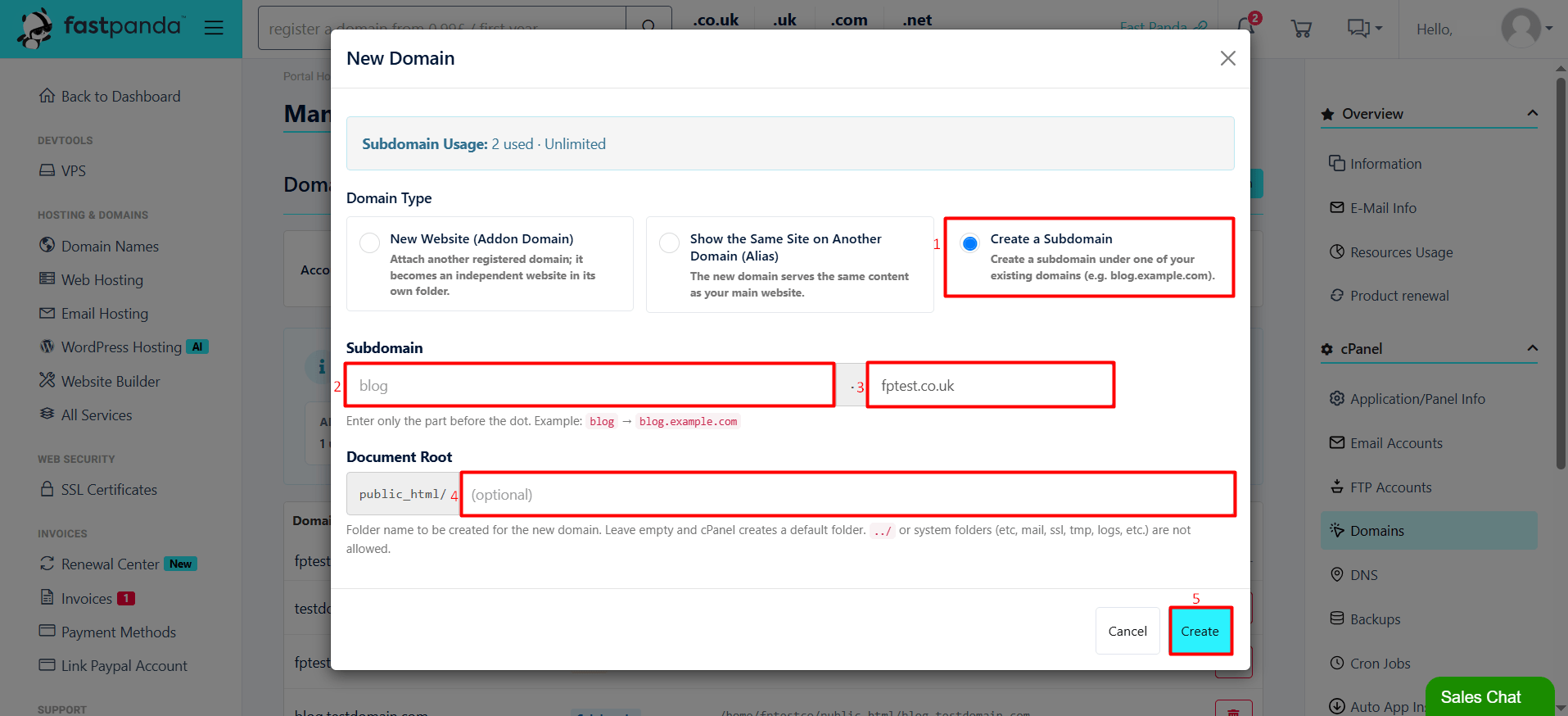Click the Cron Jobs clock icon
1568x716 pixels.
pyautogui.click(x=1337, y=663)
